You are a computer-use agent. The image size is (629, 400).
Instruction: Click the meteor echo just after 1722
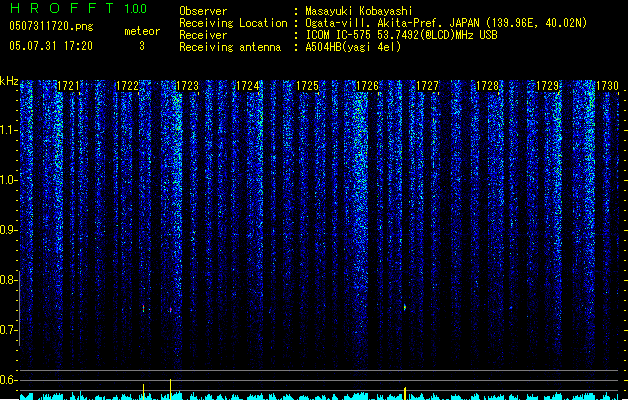pos(143,308)
